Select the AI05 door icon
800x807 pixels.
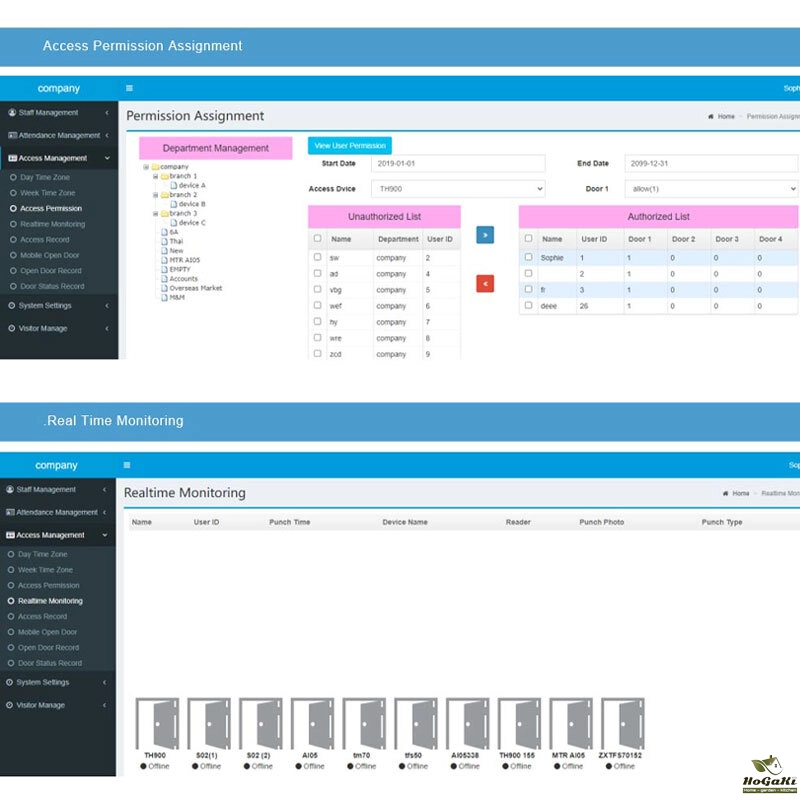(313, 722)
